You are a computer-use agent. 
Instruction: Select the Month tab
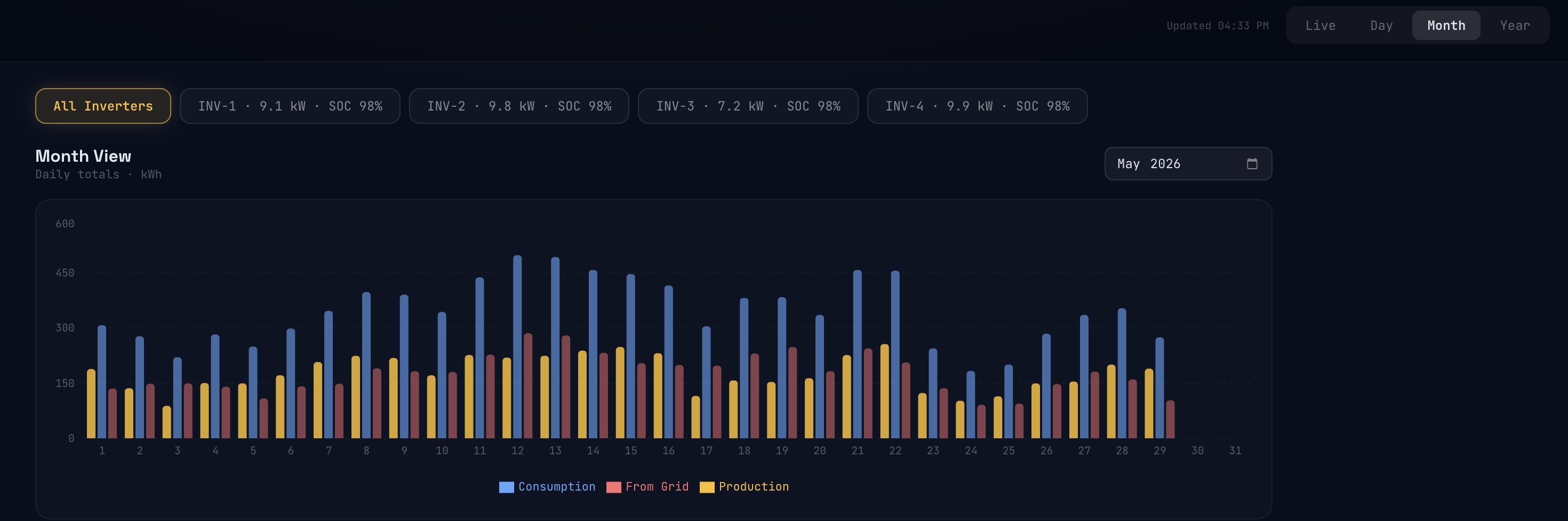pyautogui.click(x=1446, y=26)
